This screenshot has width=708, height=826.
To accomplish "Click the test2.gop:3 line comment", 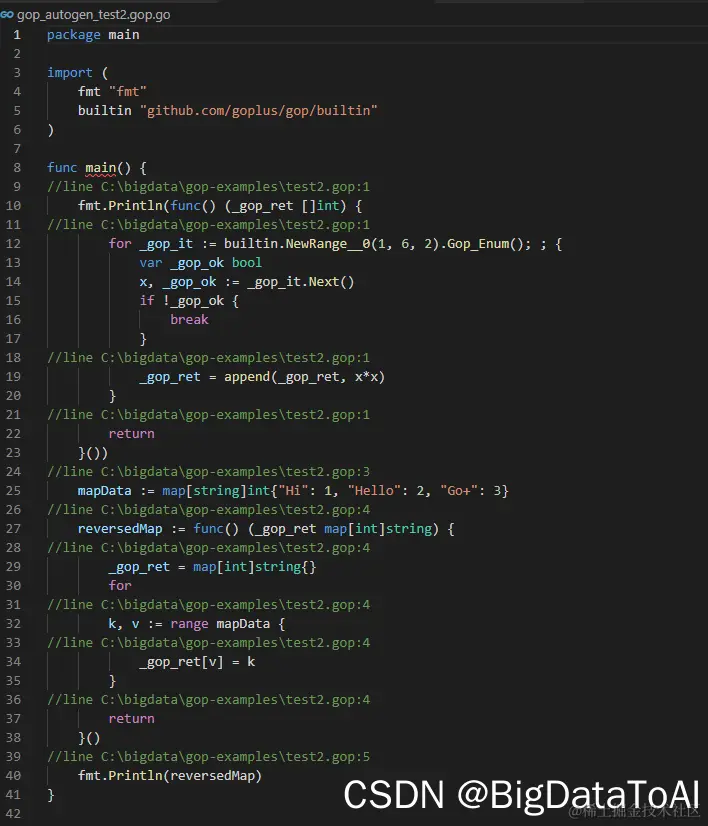I will click(209, 472).
